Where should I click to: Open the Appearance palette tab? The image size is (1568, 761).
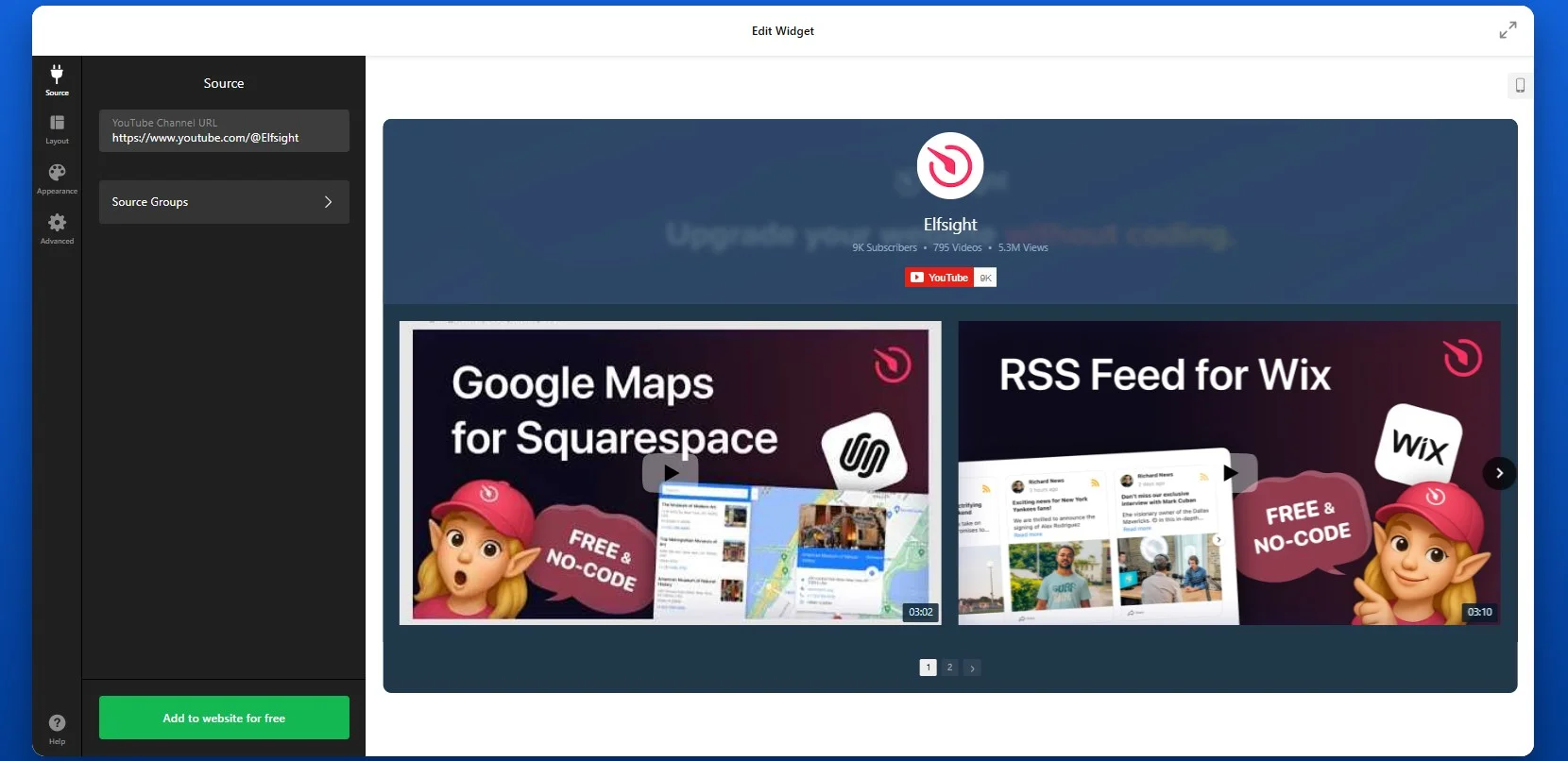pos(57,178)
